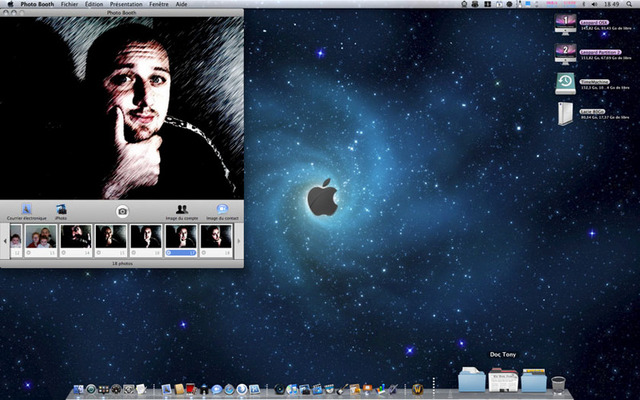Open Spotlight search in the menu bar
This screenshot has width=640, height=400.
pos(629,4)
